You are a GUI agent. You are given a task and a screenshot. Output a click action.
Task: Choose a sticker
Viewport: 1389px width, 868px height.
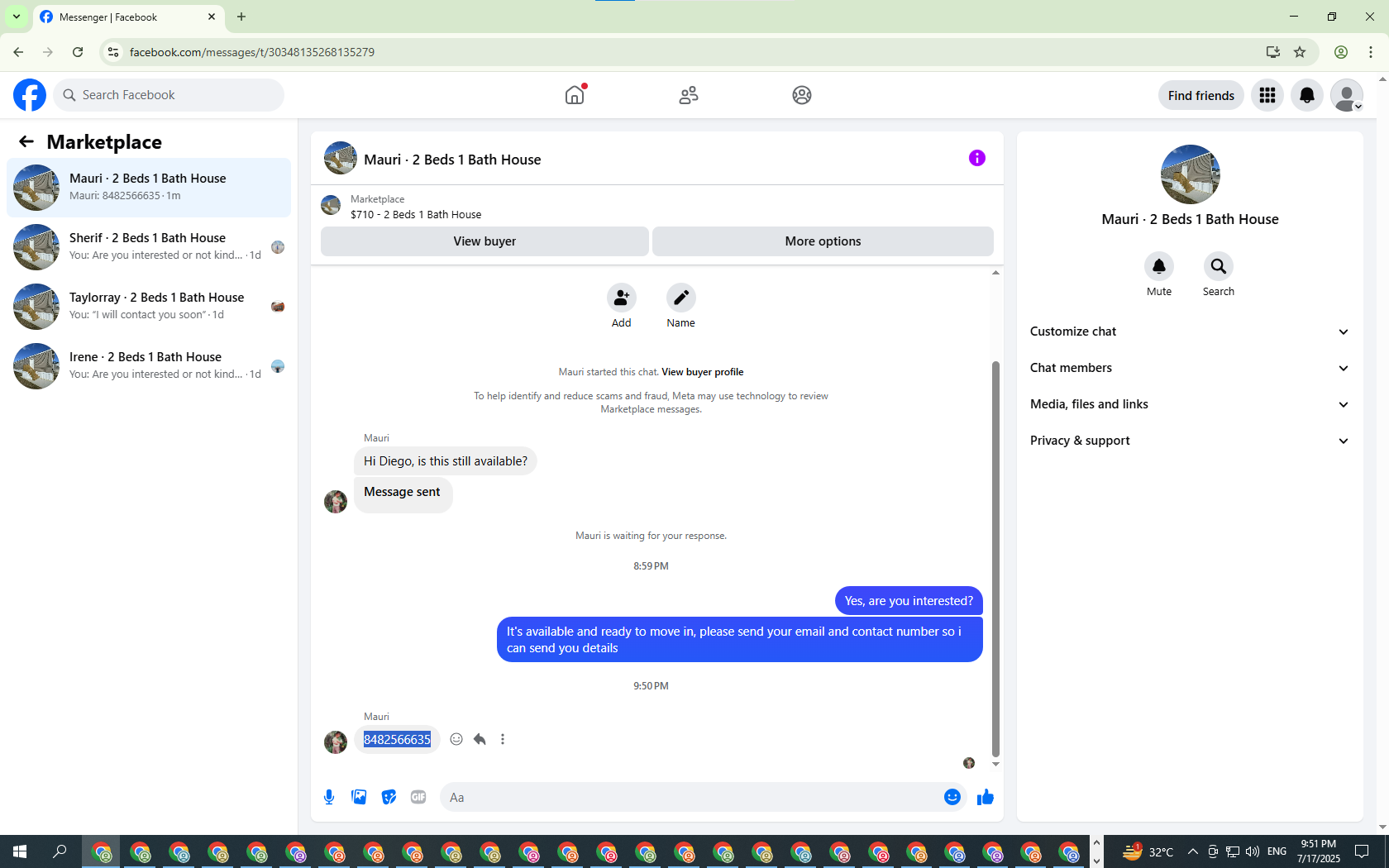389,797
